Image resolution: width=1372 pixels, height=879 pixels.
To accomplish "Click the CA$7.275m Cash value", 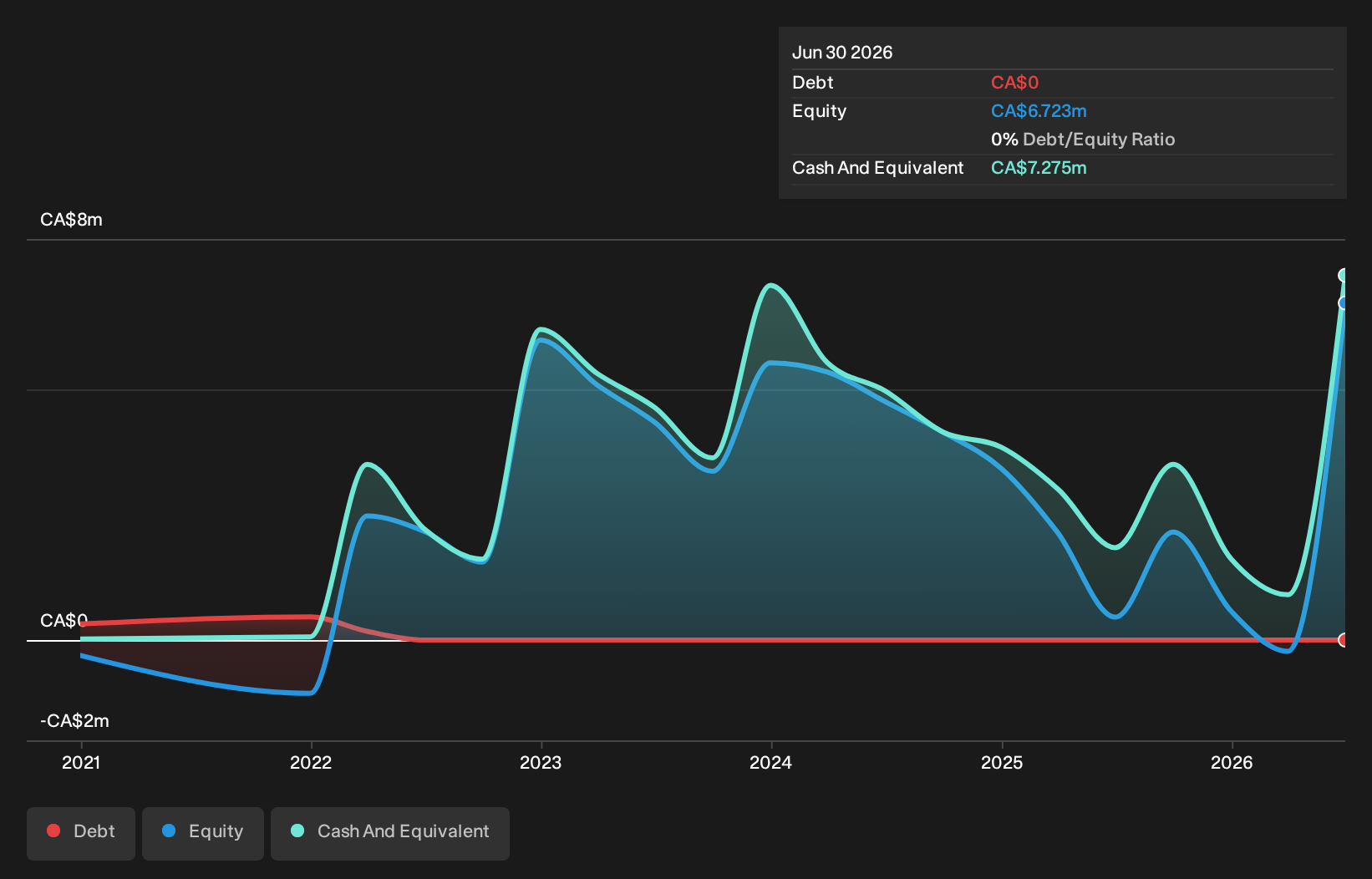I will point(1039,168).
